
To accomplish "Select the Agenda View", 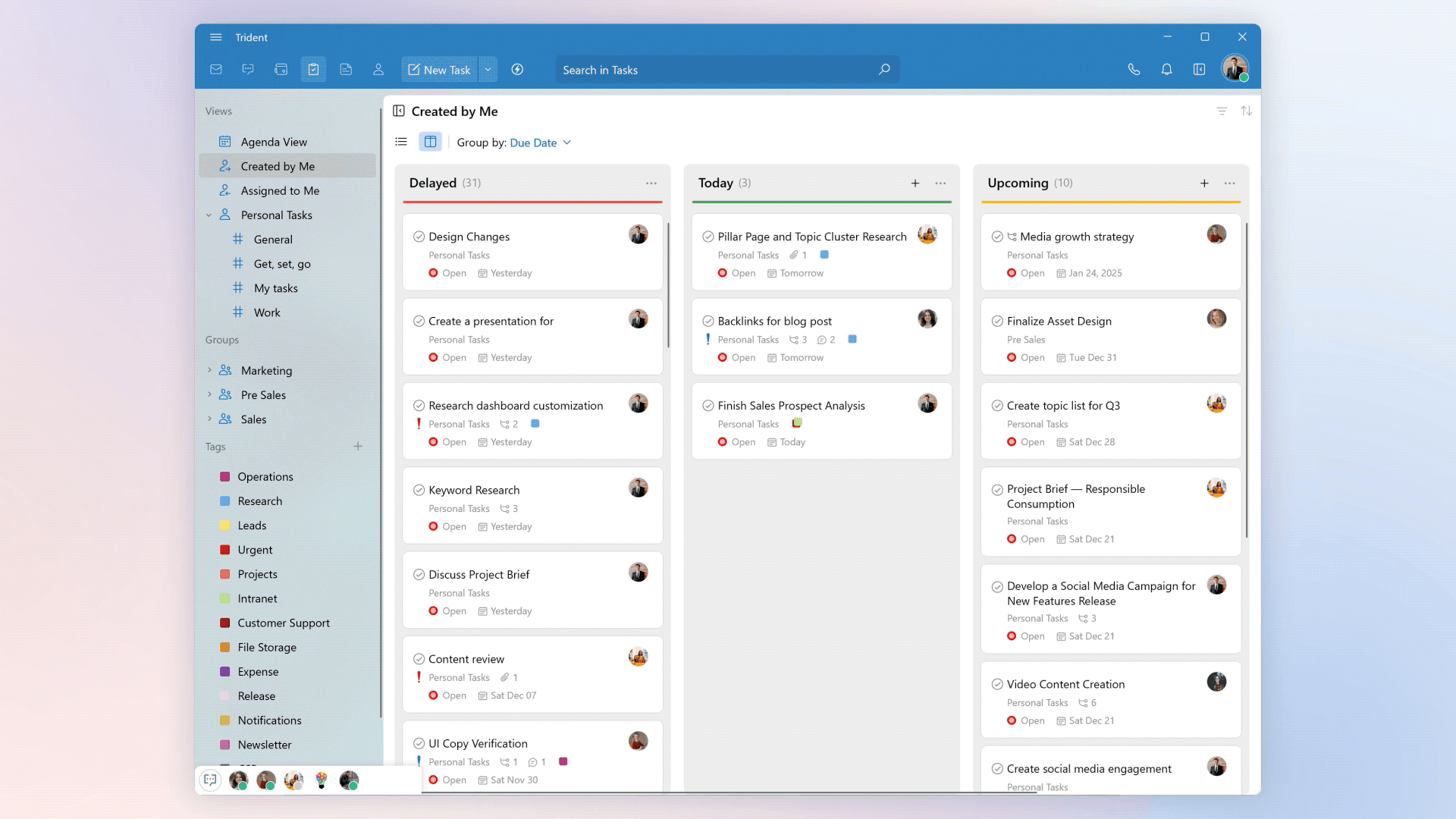I will (x=274, y=142).
